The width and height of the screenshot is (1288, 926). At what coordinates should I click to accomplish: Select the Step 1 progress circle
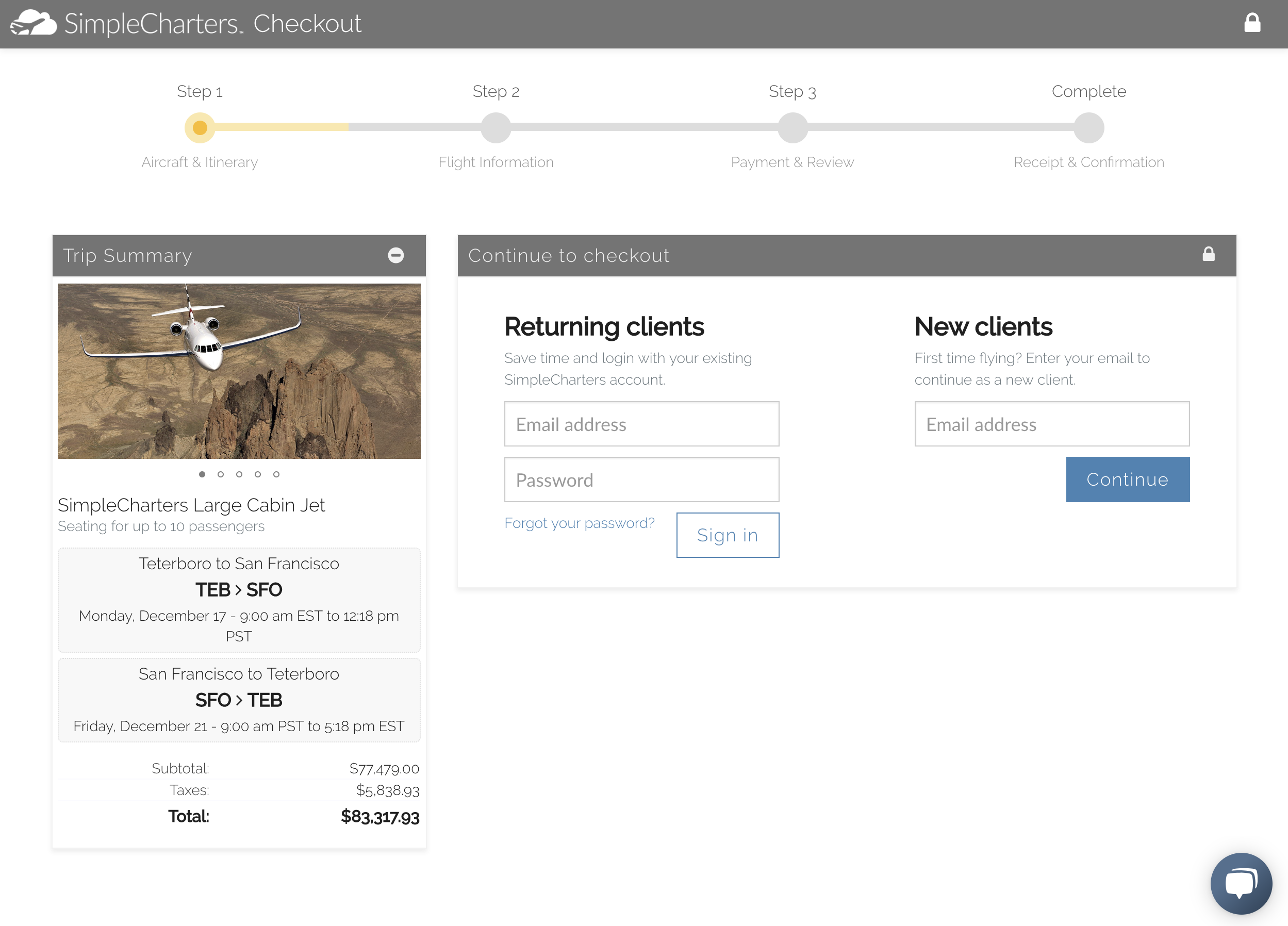[x=200, y=127]
